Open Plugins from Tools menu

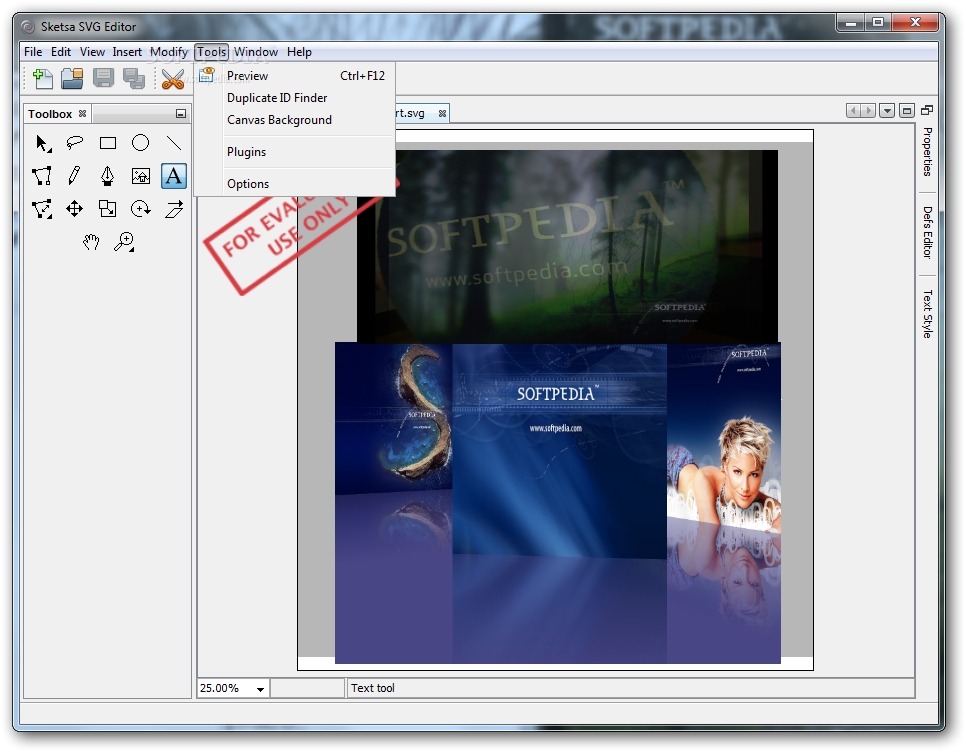(x=294, y=152)
